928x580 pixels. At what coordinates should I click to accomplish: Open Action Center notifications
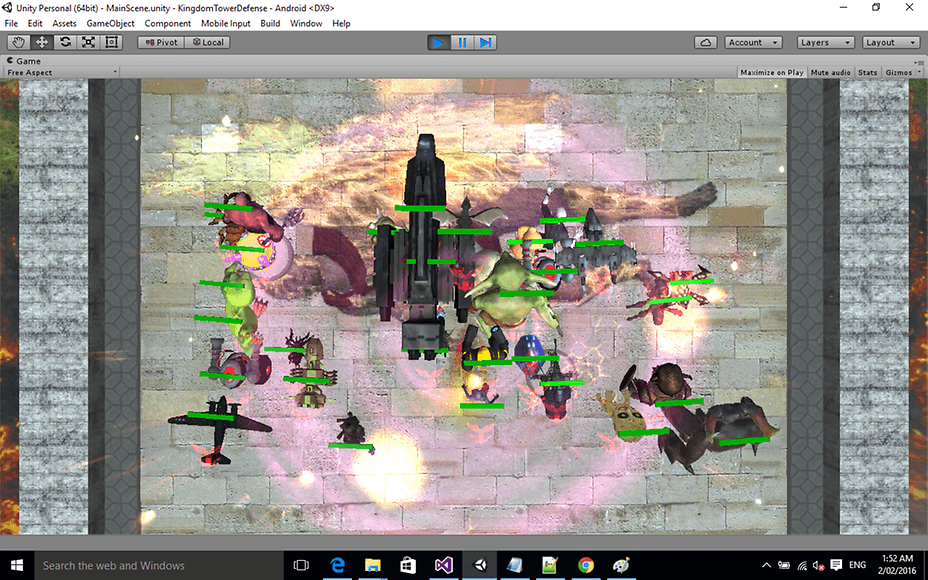tap(836, 565)
